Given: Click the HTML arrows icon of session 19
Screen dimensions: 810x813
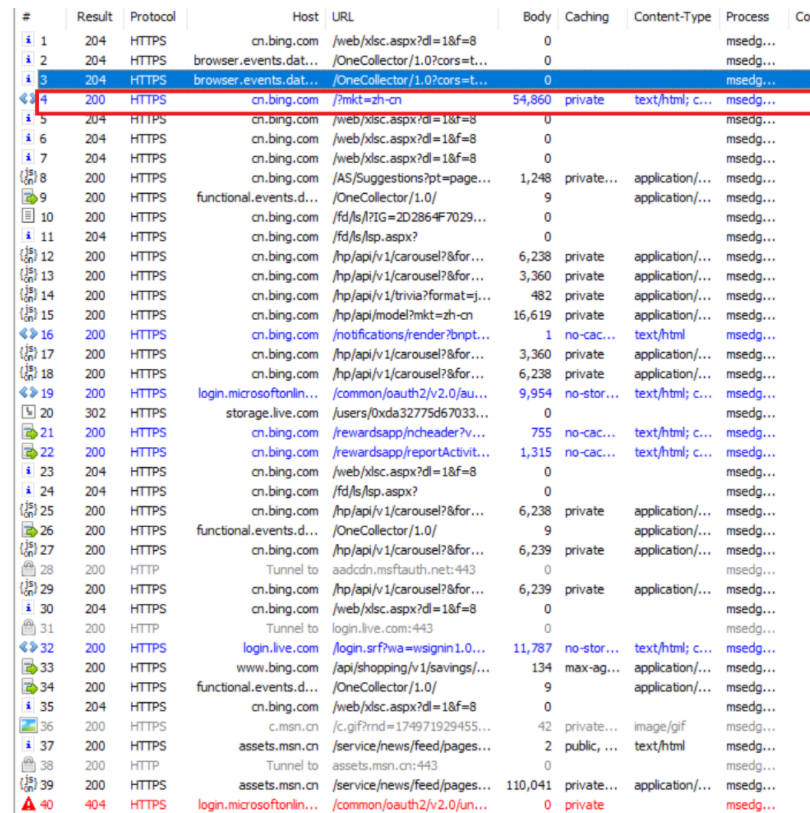Looking at the screenshot, I should 28,393.
